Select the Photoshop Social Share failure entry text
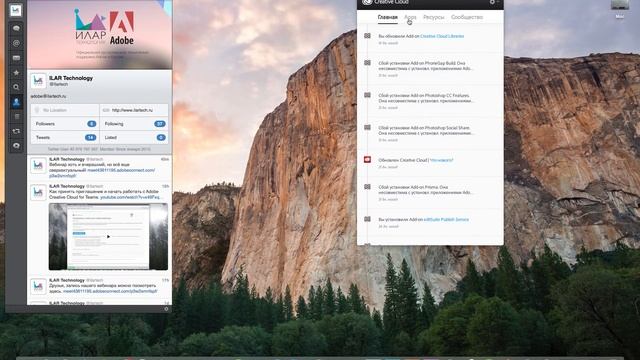 [x=426, y=130]
